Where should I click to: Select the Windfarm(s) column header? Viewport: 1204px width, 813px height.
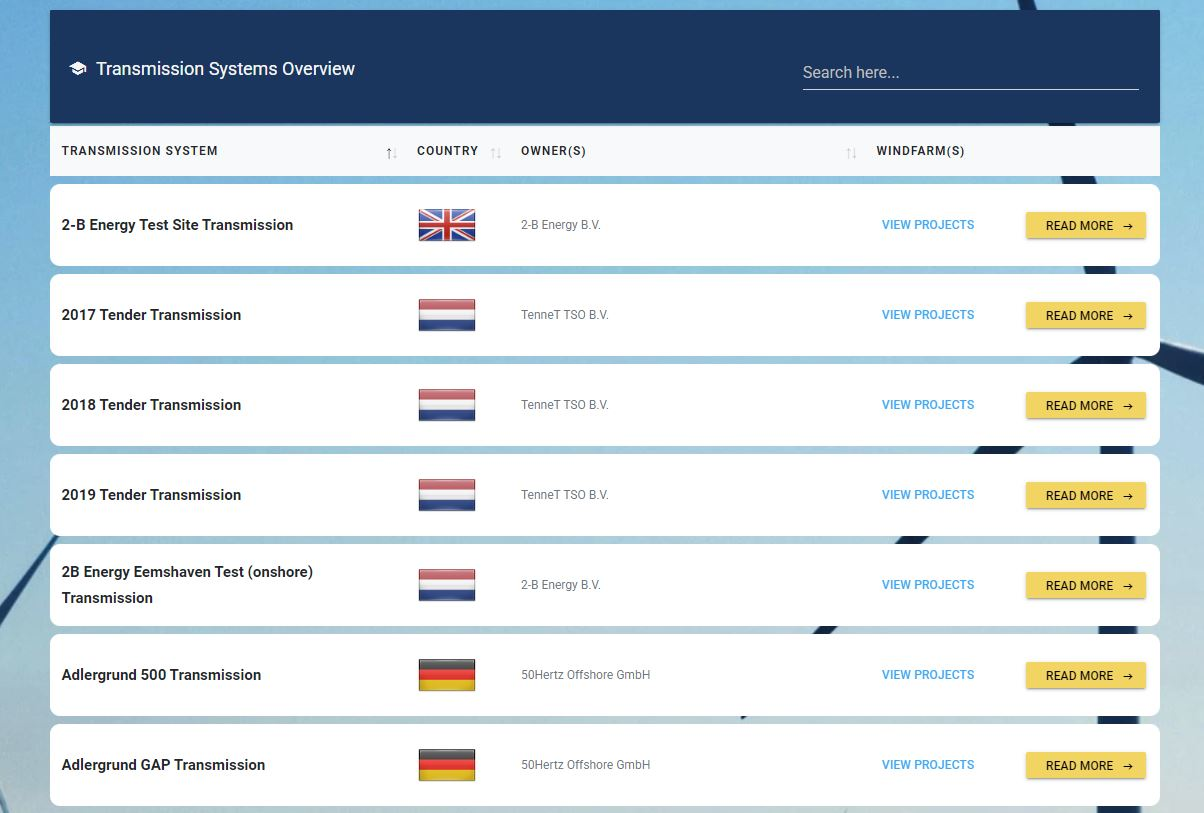pyautogui.click(x=920, y=151)
